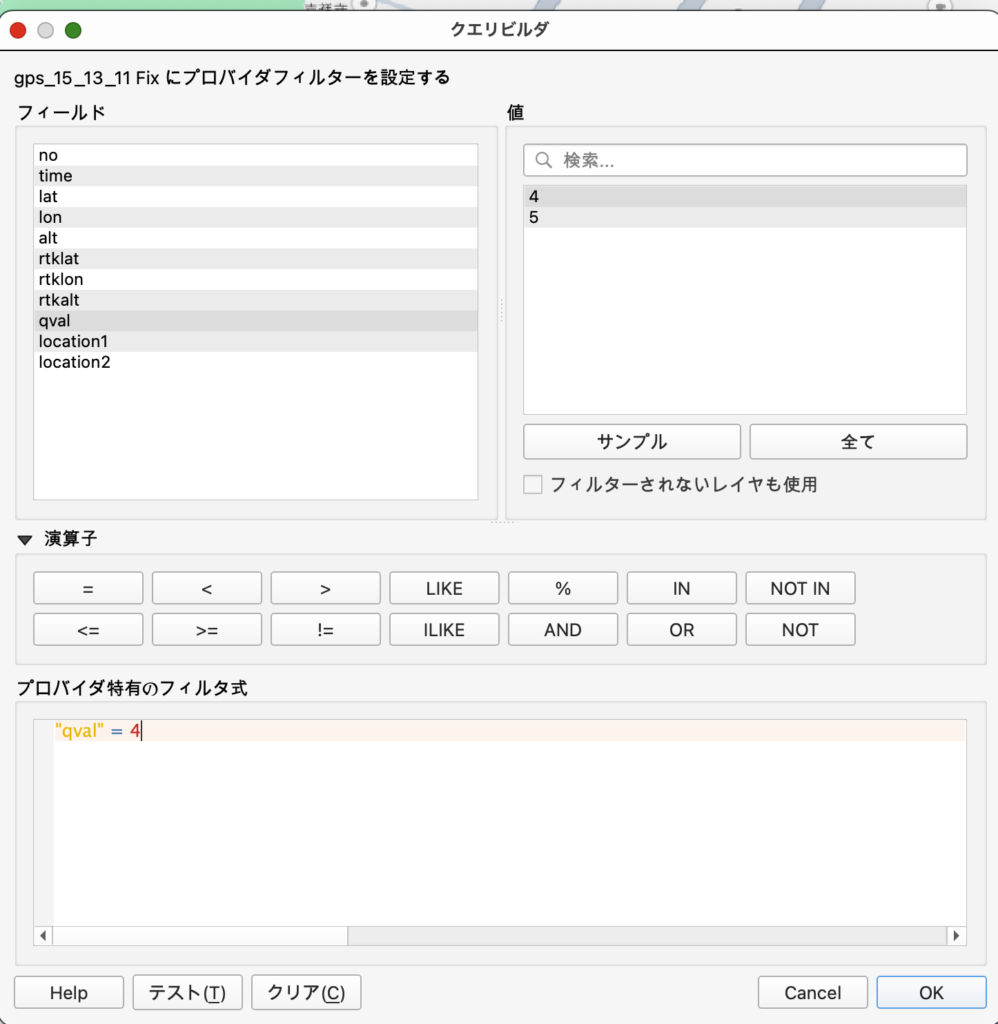Open Help for the query builder
The height and width of the screenshot is (1024, 998).
click(x=69, y=993)
